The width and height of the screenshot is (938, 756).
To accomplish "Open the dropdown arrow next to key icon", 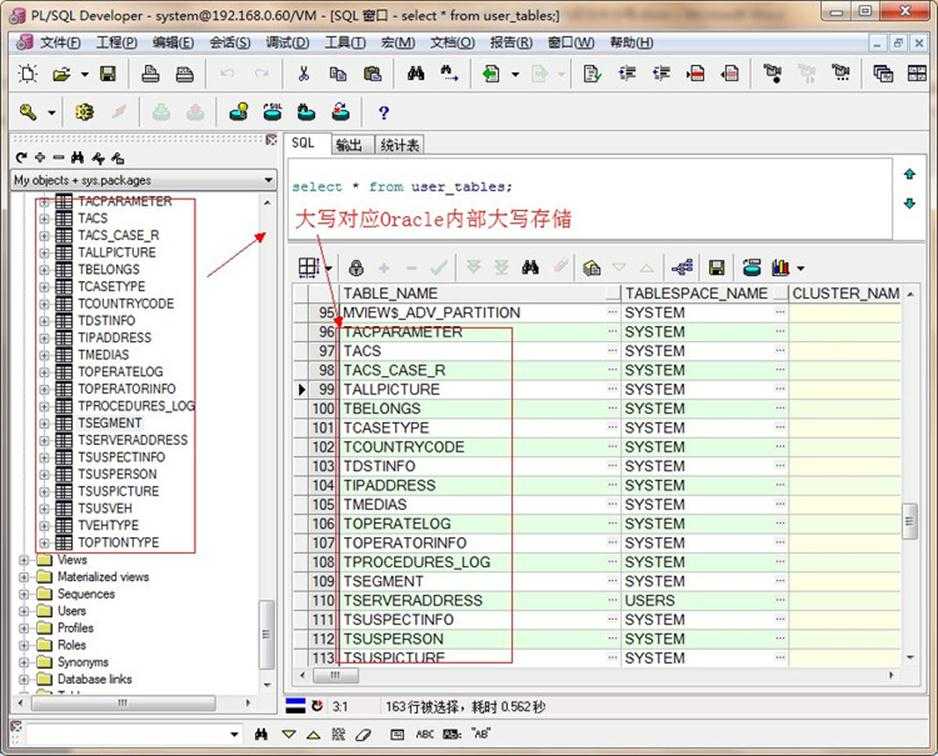I will 52,112.
